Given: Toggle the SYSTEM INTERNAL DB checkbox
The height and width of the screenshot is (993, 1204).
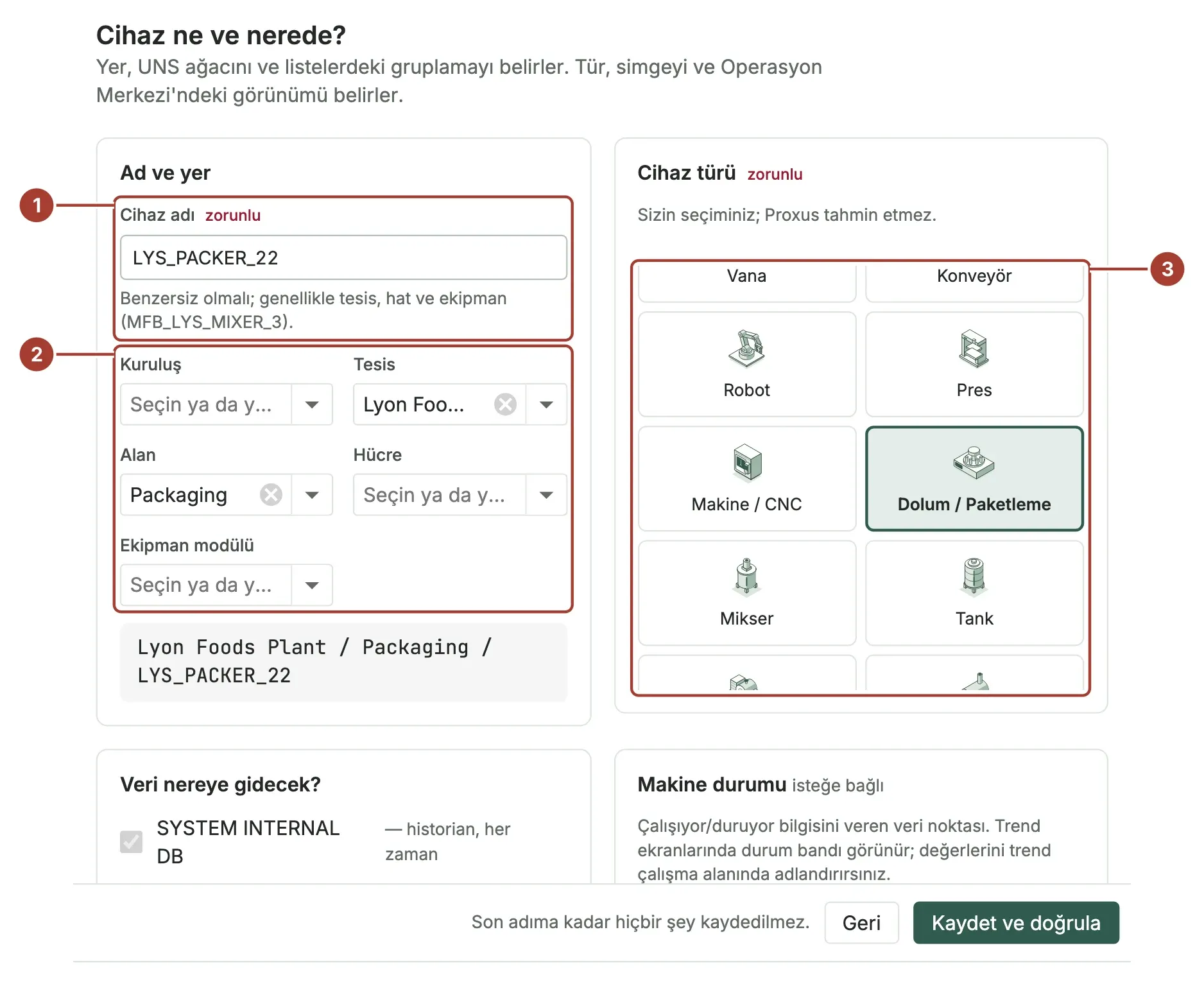Looking at the screenshot, I should [132, 842].
